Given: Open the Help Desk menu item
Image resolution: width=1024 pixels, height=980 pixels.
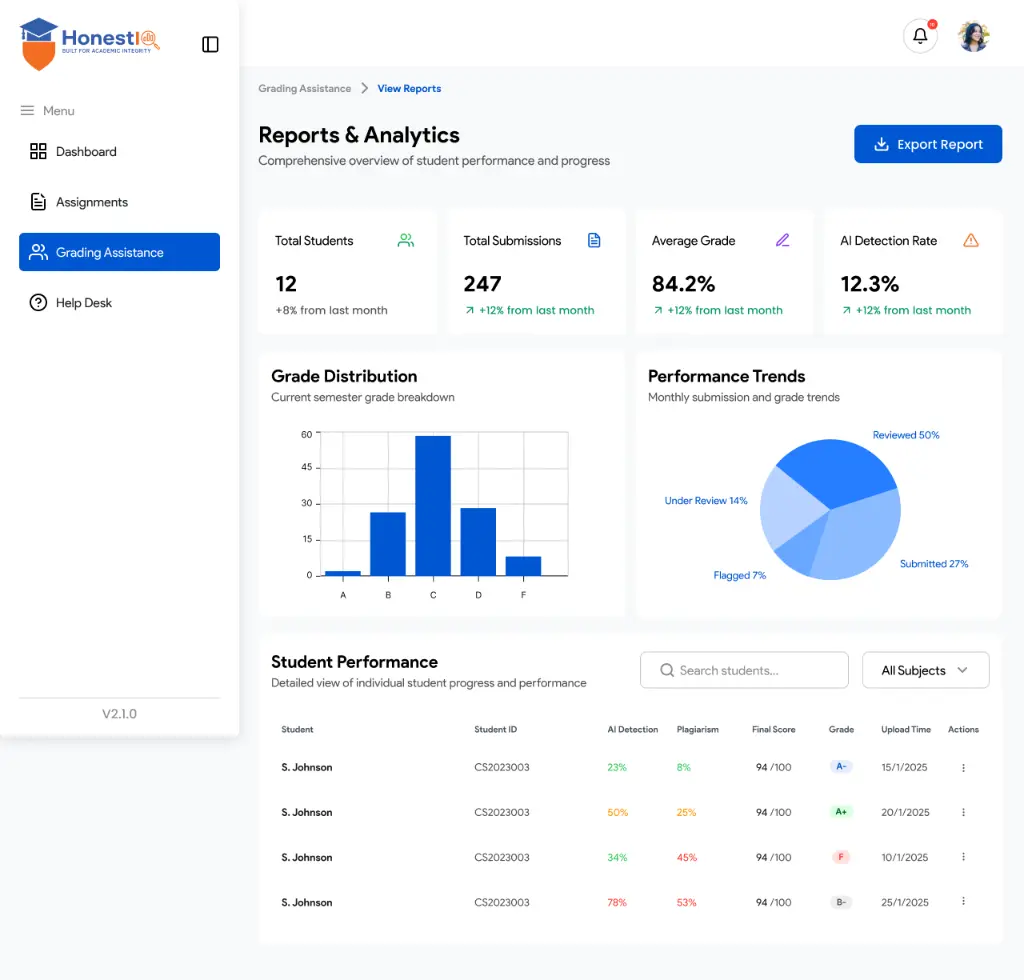Looking at the screenshot, I should click(x=84, y=303).
